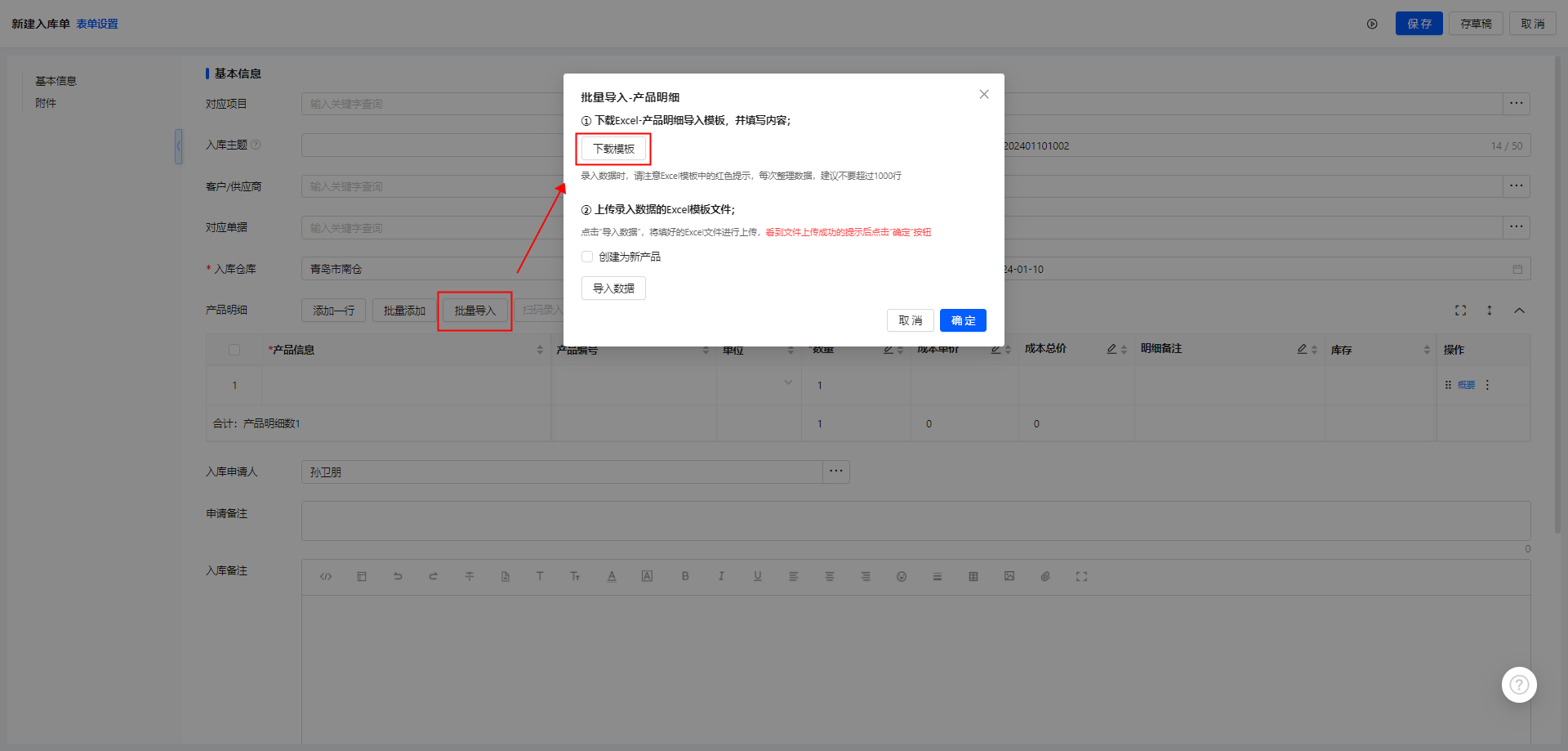Image resolution: width=1568 pixels, height=751 pixels.
Task: Open the 表单设置 link
Action: coord(97,24)
